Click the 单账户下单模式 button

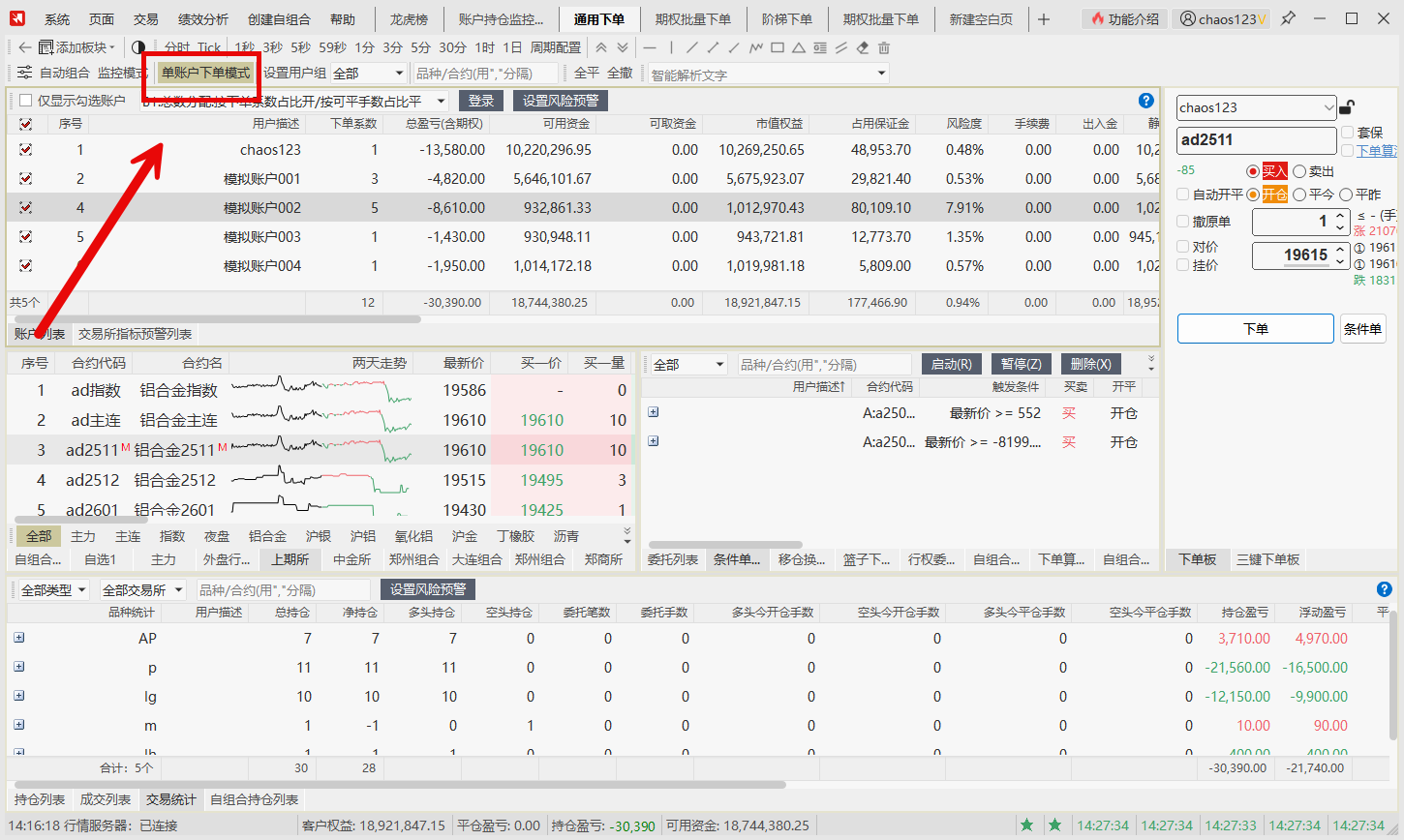click(x=205, y=73)
